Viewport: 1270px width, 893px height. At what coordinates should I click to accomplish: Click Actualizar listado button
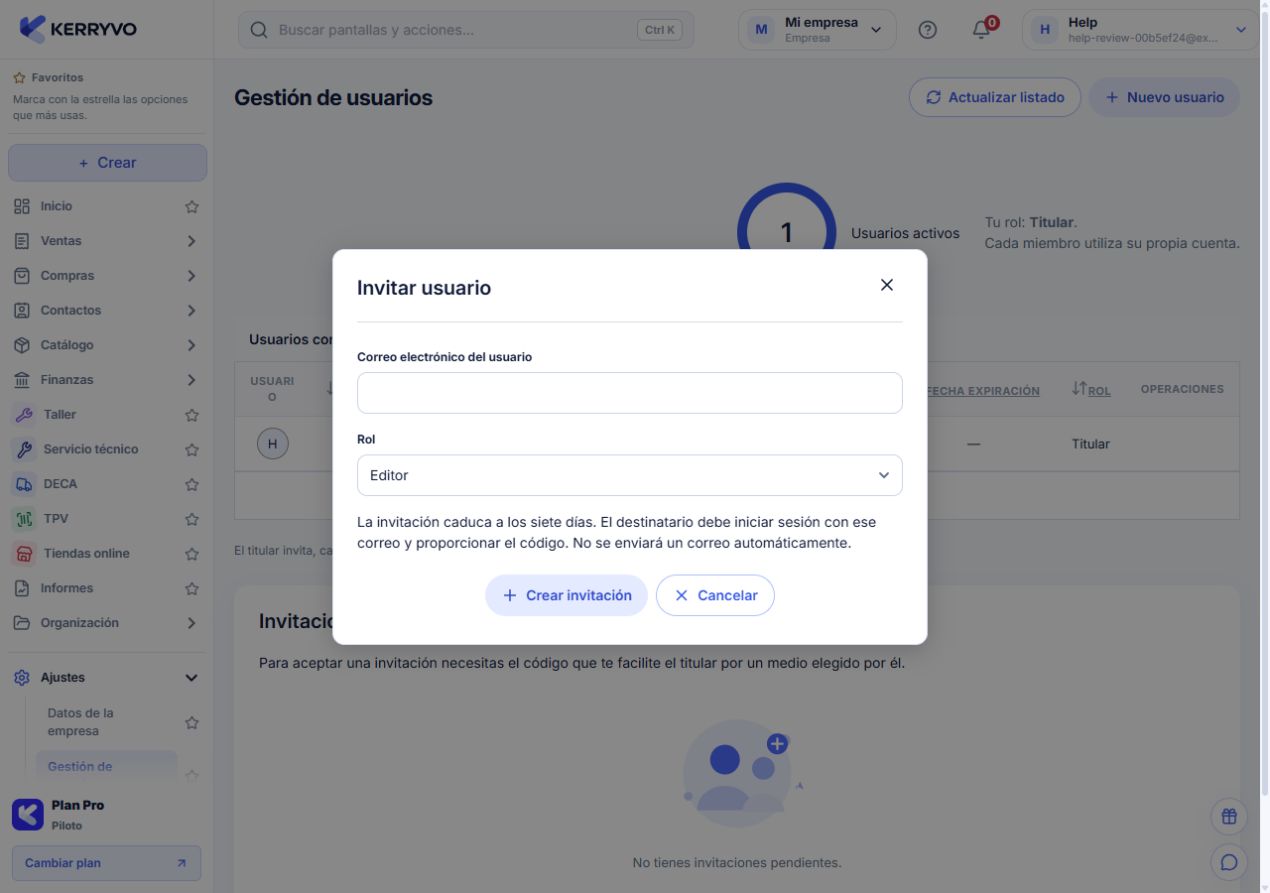click(995, 97)
